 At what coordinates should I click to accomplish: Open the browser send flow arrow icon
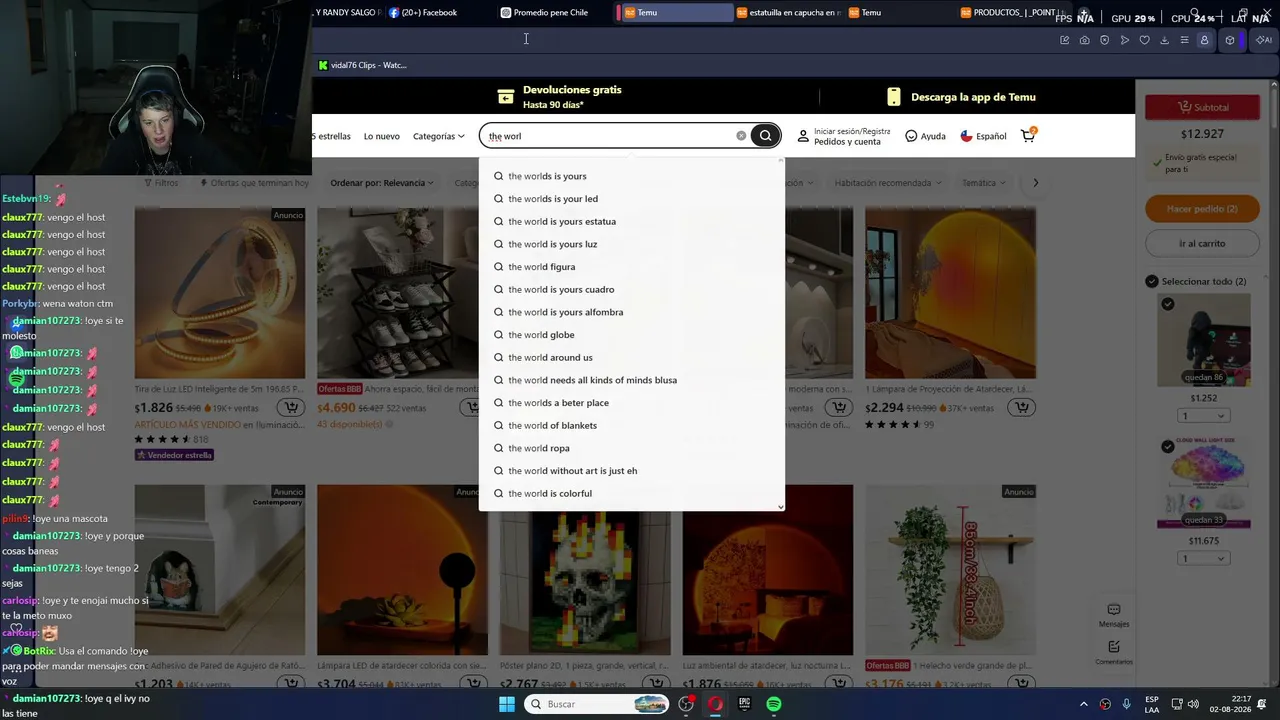click(x=1124, y=40)
